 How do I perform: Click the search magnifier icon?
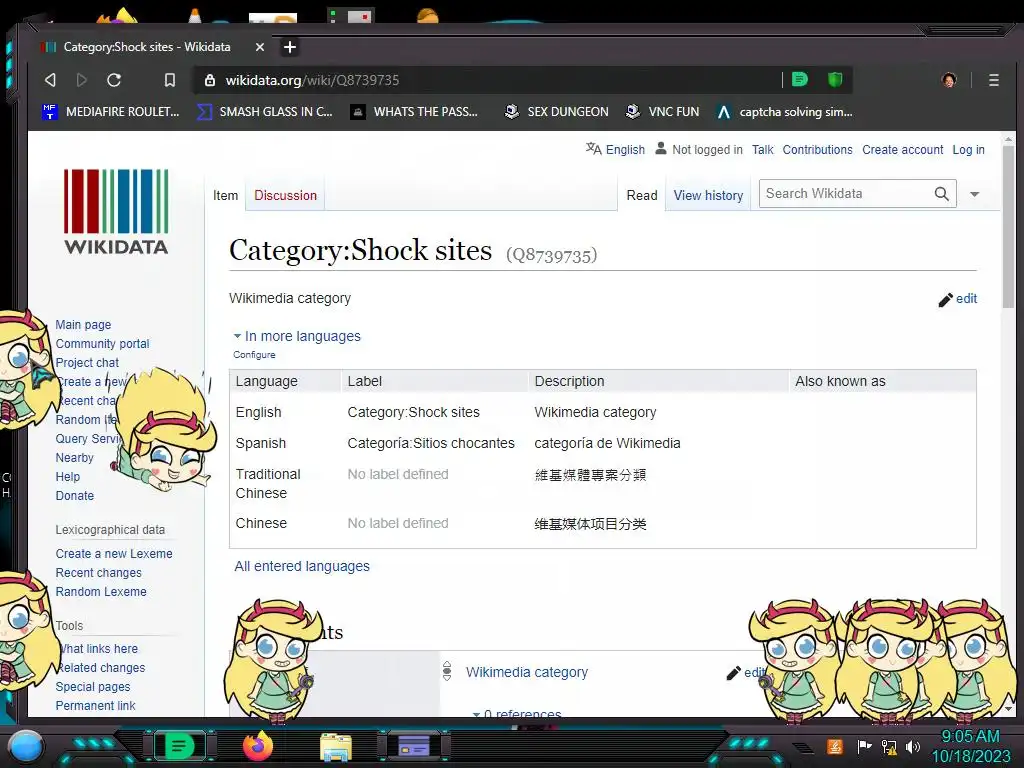pos(941,194)
